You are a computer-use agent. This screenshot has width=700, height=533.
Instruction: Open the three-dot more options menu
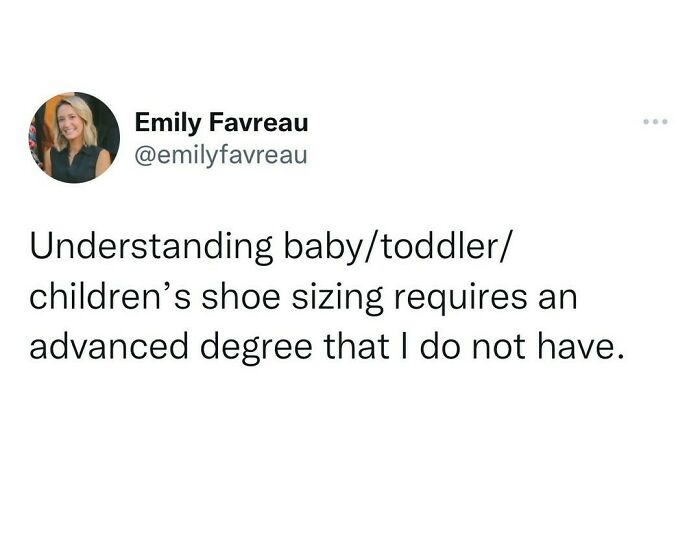tap(655, 124)
